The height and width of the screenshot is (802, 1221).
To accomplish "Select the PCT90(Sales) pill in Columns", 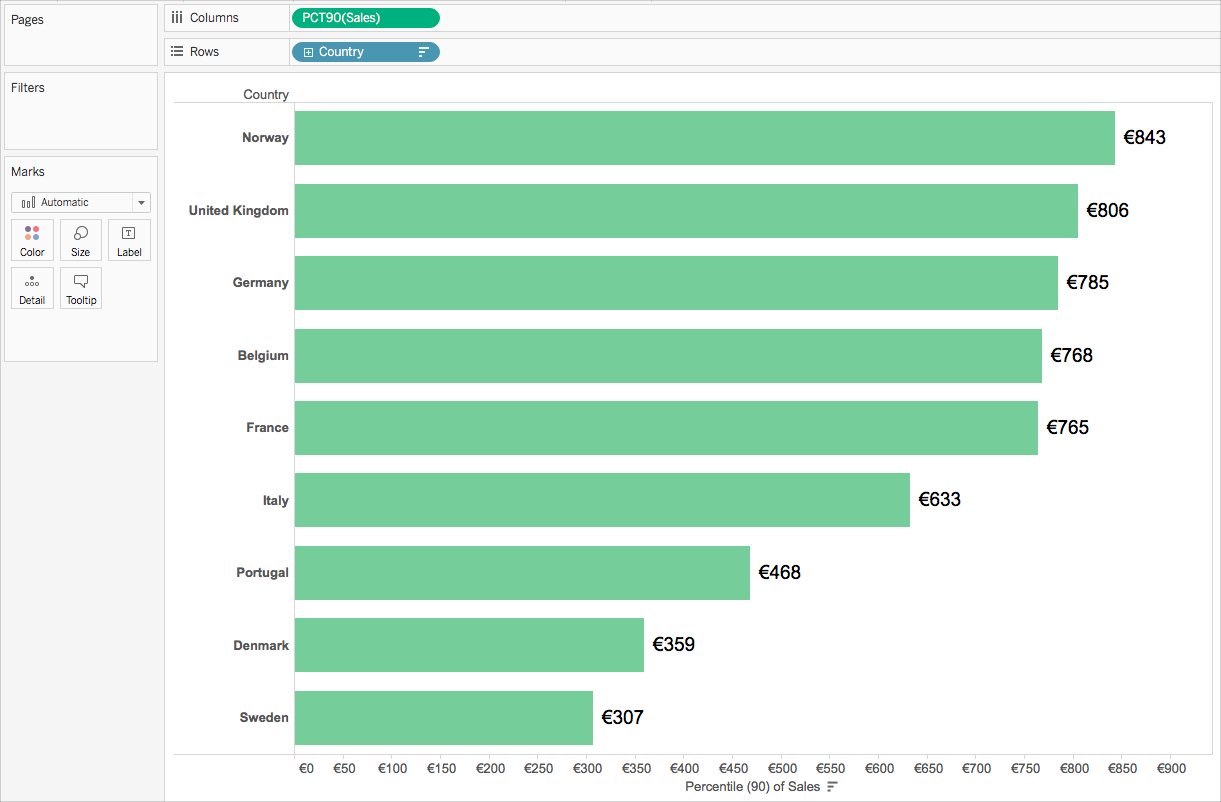I will (365, 18).
